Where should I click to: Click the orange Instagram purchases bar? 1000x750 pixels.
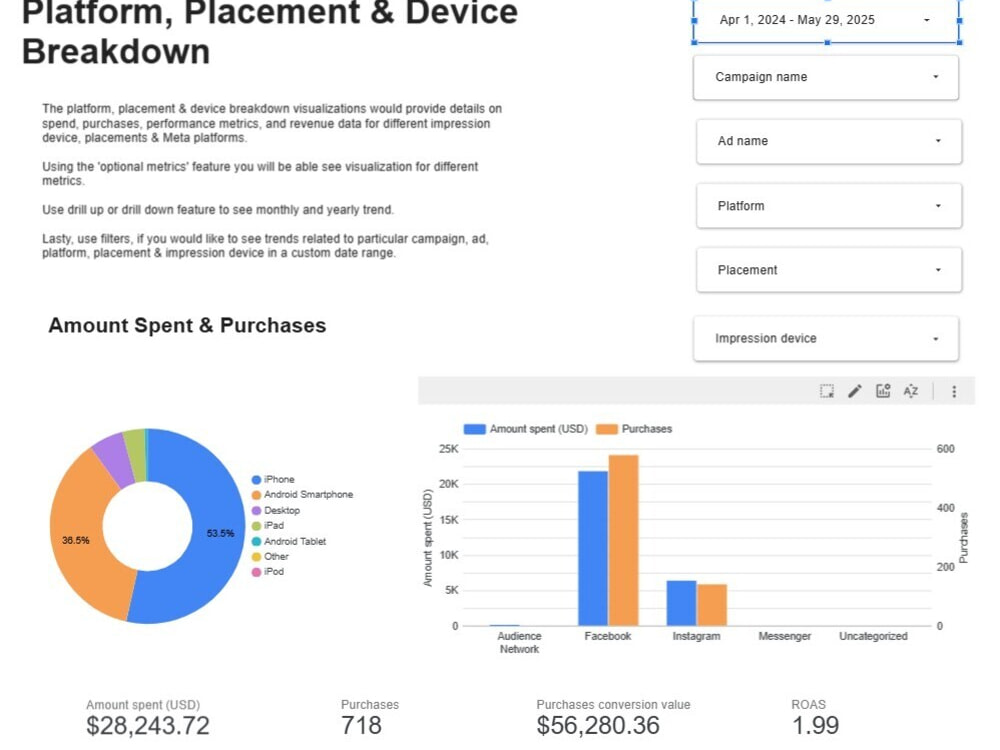(712, 605)
